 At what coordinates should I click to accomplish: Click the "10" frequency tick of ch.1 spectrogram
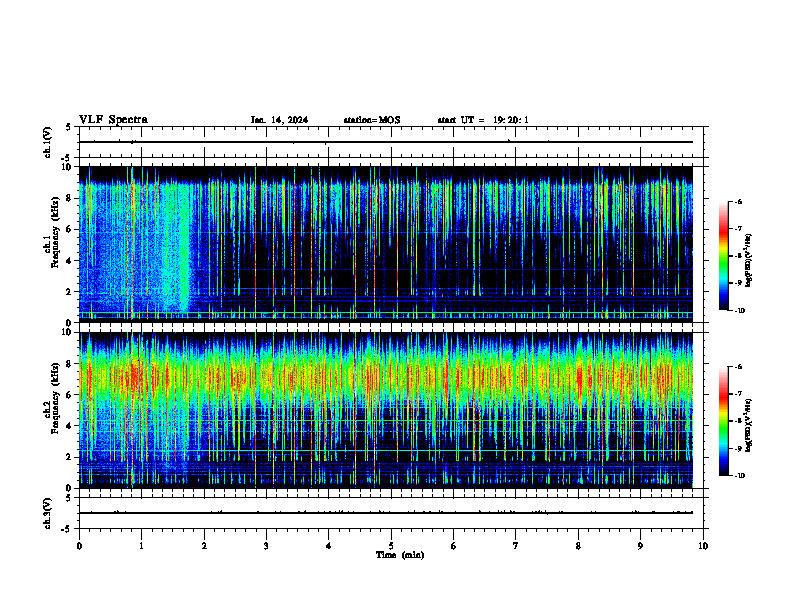tap(68, 167)
